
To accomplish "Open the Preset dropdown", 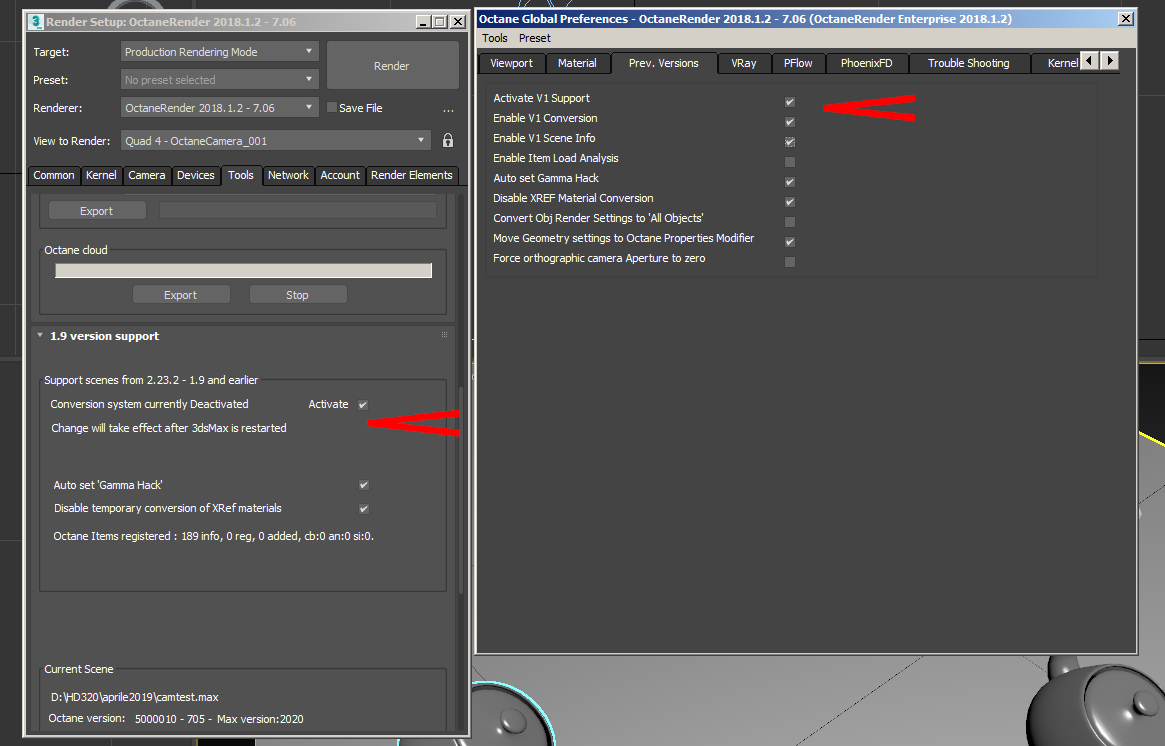I will click(x=219, y=80).
